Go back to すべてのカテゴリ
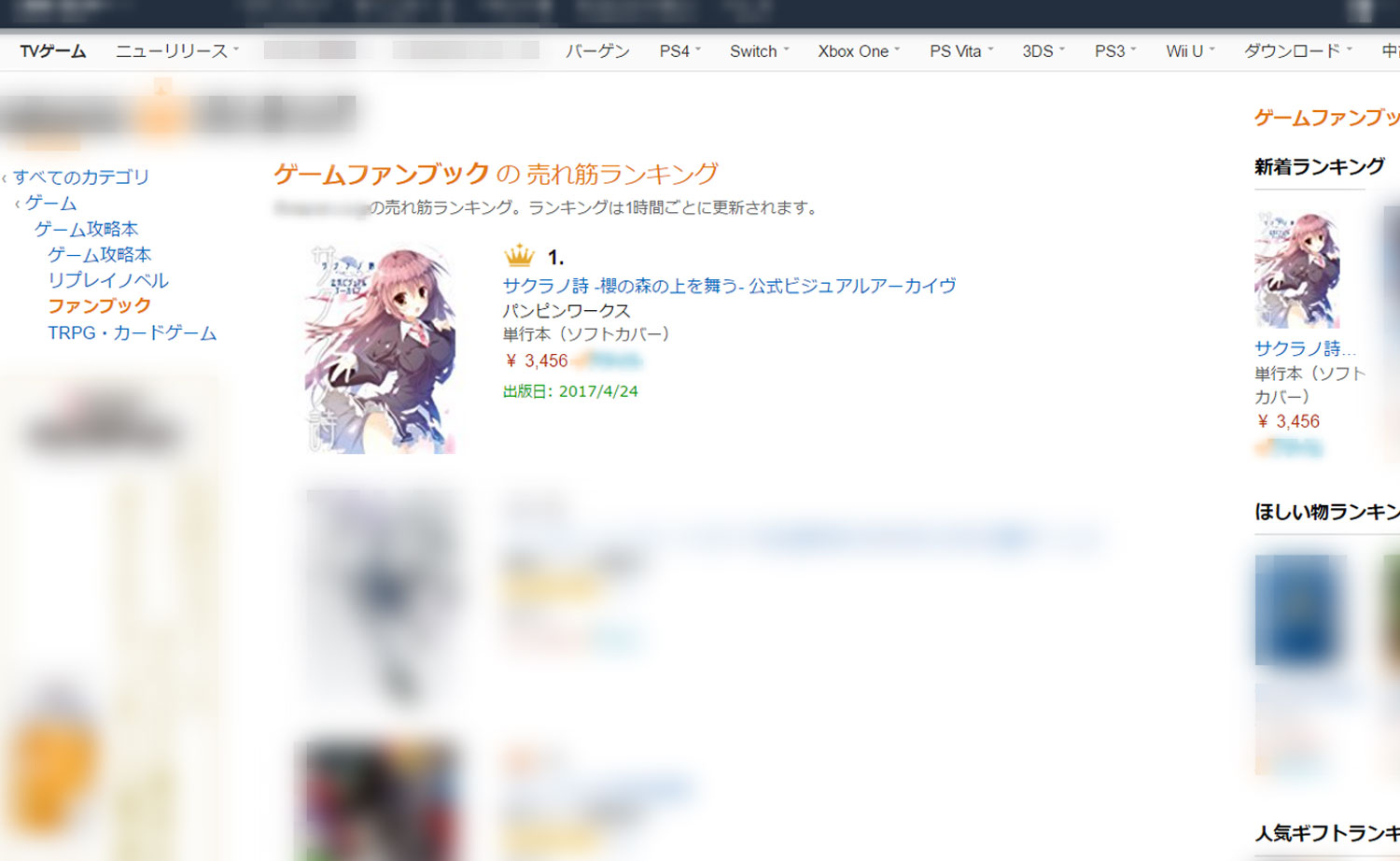1400x861 pixels. click(81, 176)
